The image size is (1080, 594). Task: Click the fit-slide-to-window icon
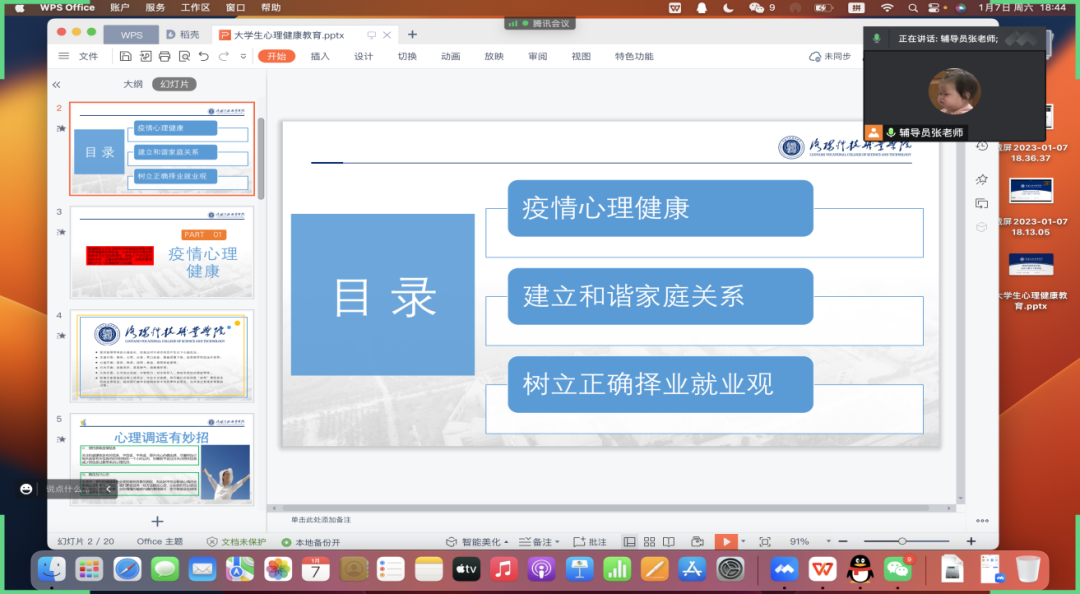(765, 541)
